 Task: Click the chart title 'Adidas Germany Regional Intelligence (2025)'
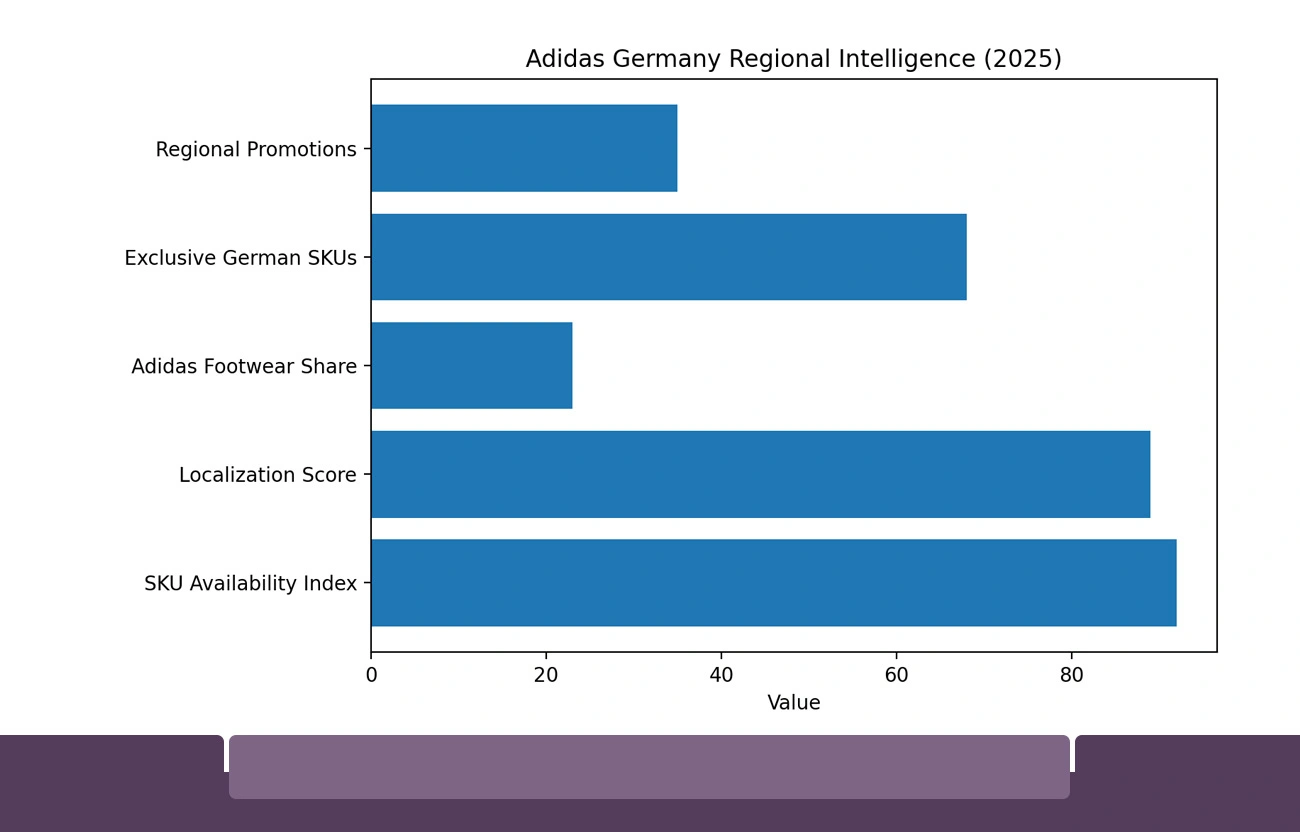click(793, 59)
